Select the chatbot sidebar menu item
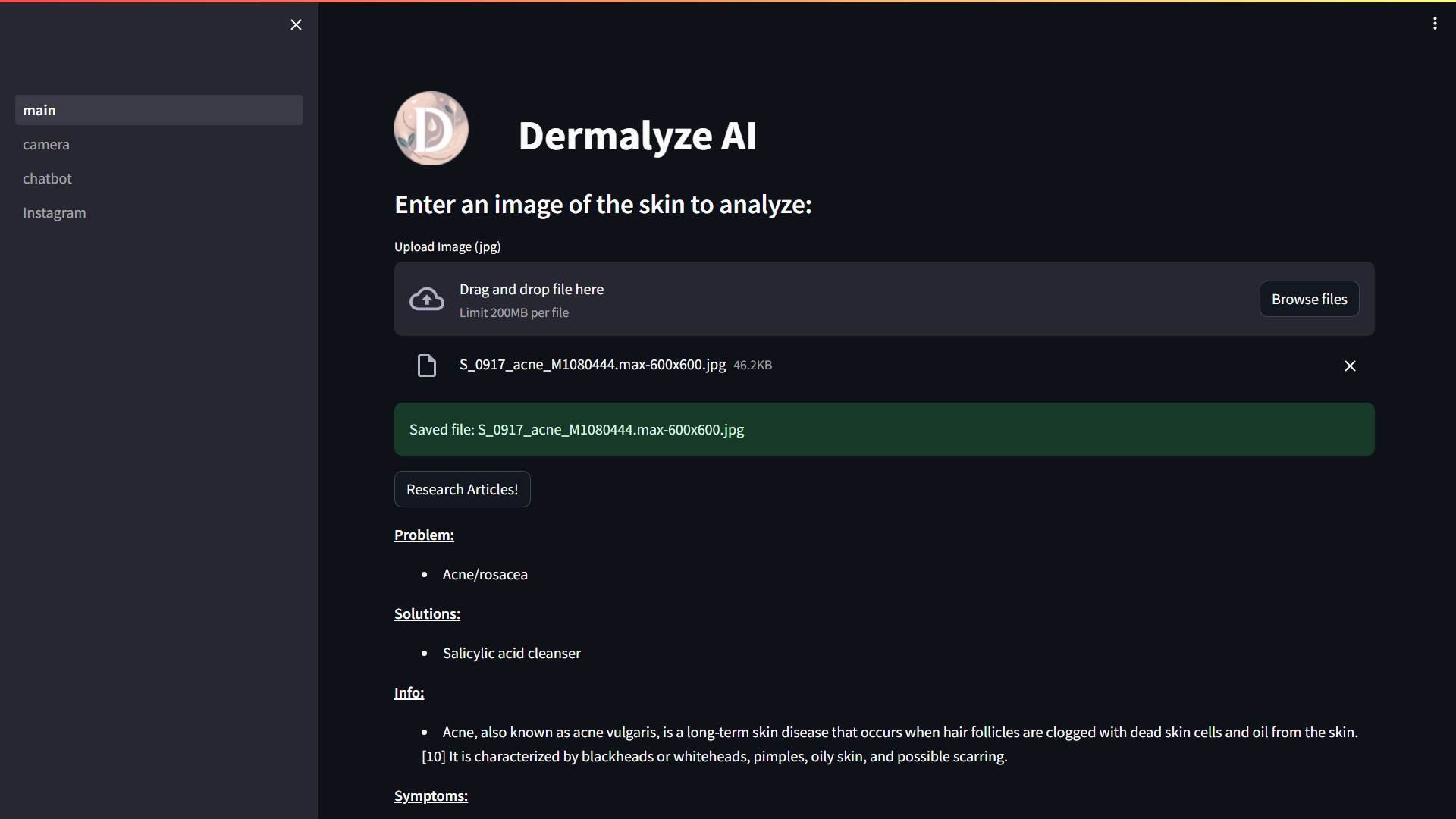Viewport: 1456px width, 819px height. click(x=47, y=177)
